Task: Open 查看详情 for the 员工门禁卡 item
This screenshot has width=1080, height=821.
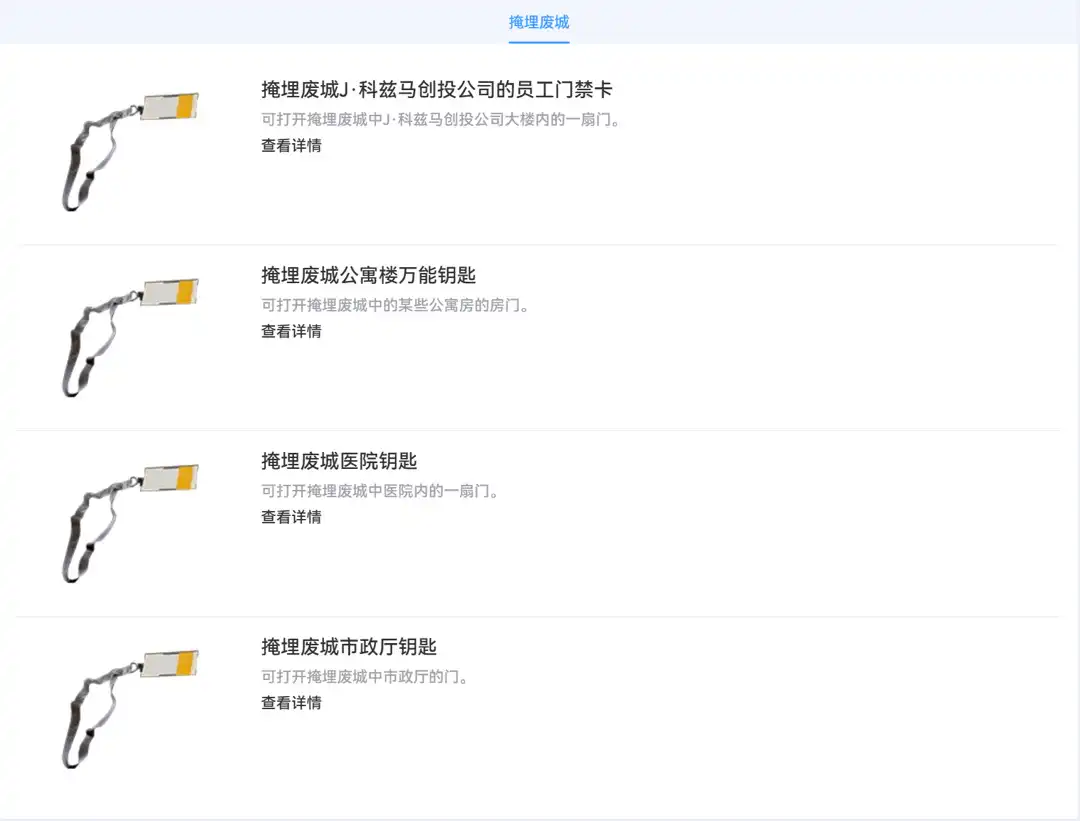Action: coord(291,146)
